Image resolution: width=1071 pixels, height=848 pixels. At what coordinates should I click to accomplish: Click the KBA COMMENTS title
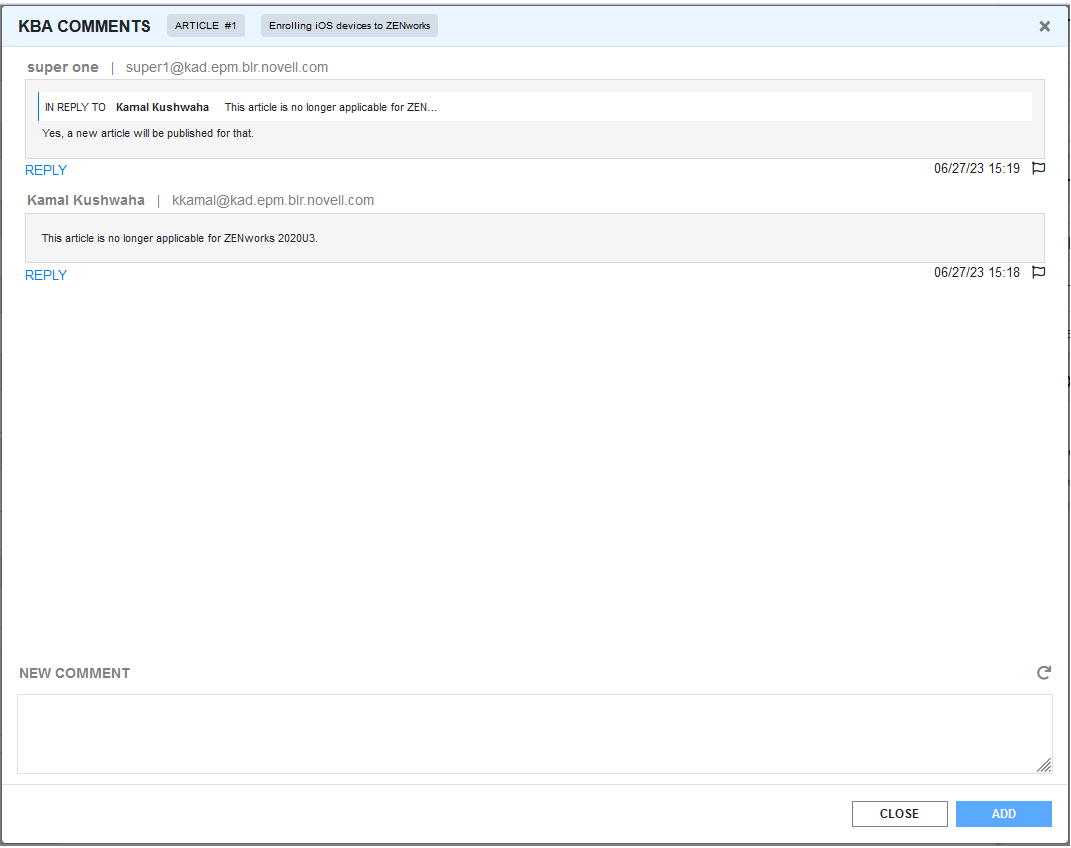[x=84, y=26]
